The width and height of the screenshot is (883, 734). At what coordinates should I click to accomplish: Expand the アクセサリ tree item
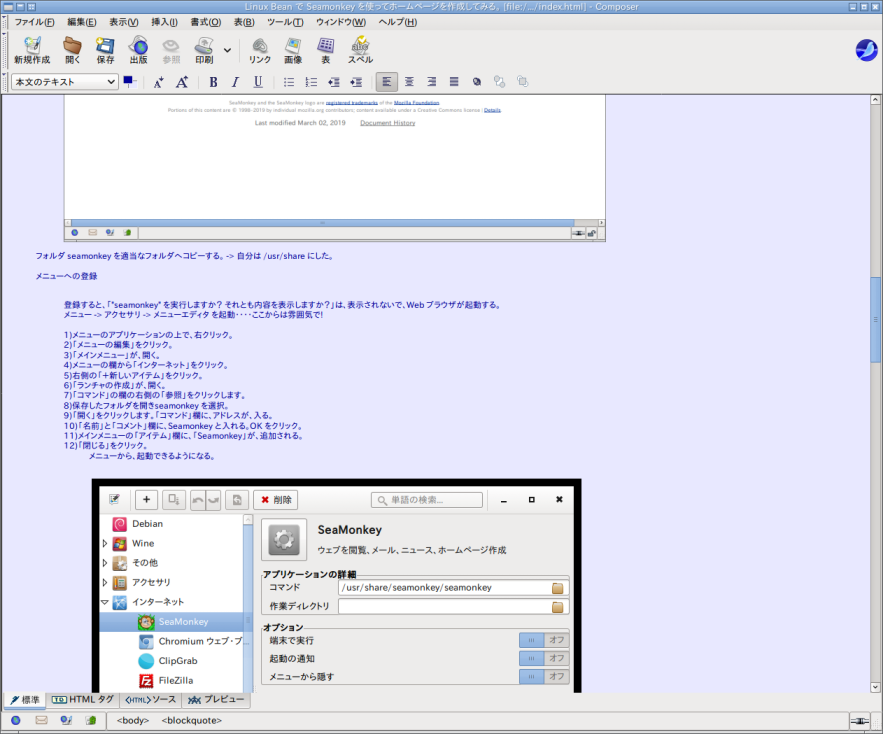[x=105, y=582]
